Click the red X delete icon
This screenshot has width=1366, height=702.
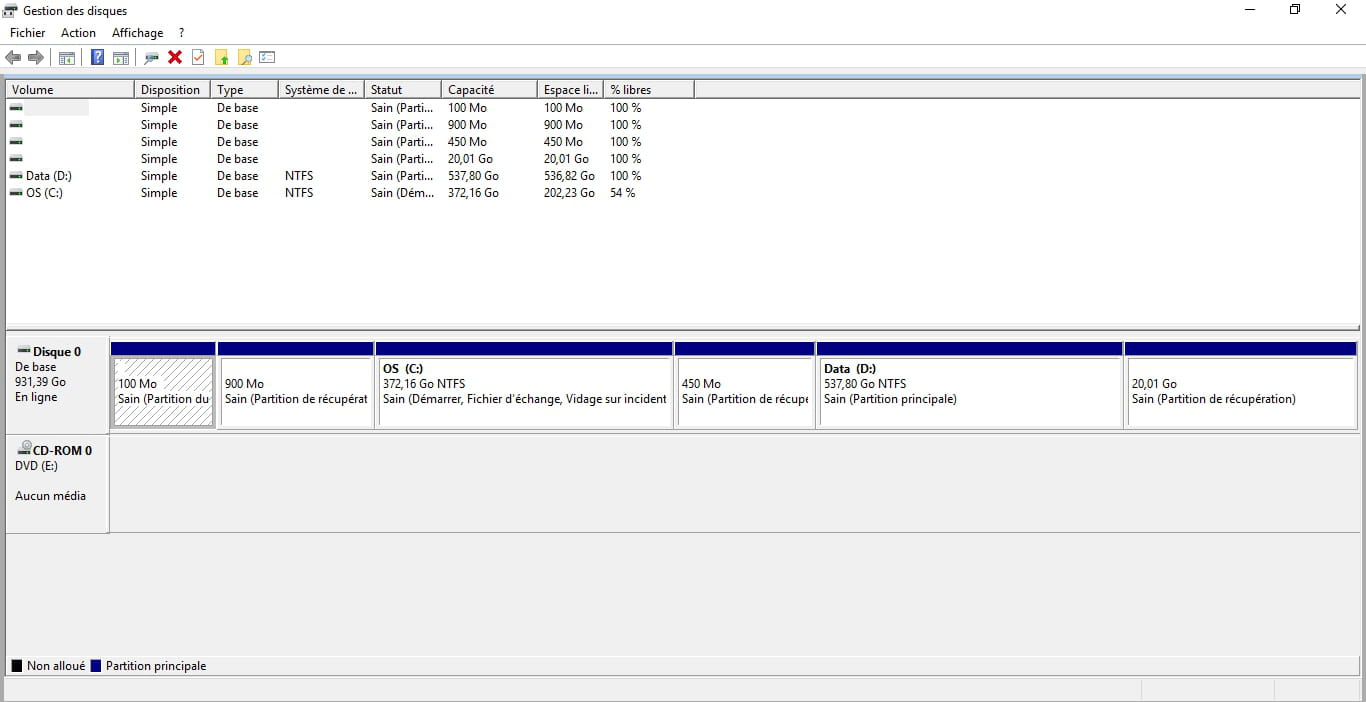[175, 57]
